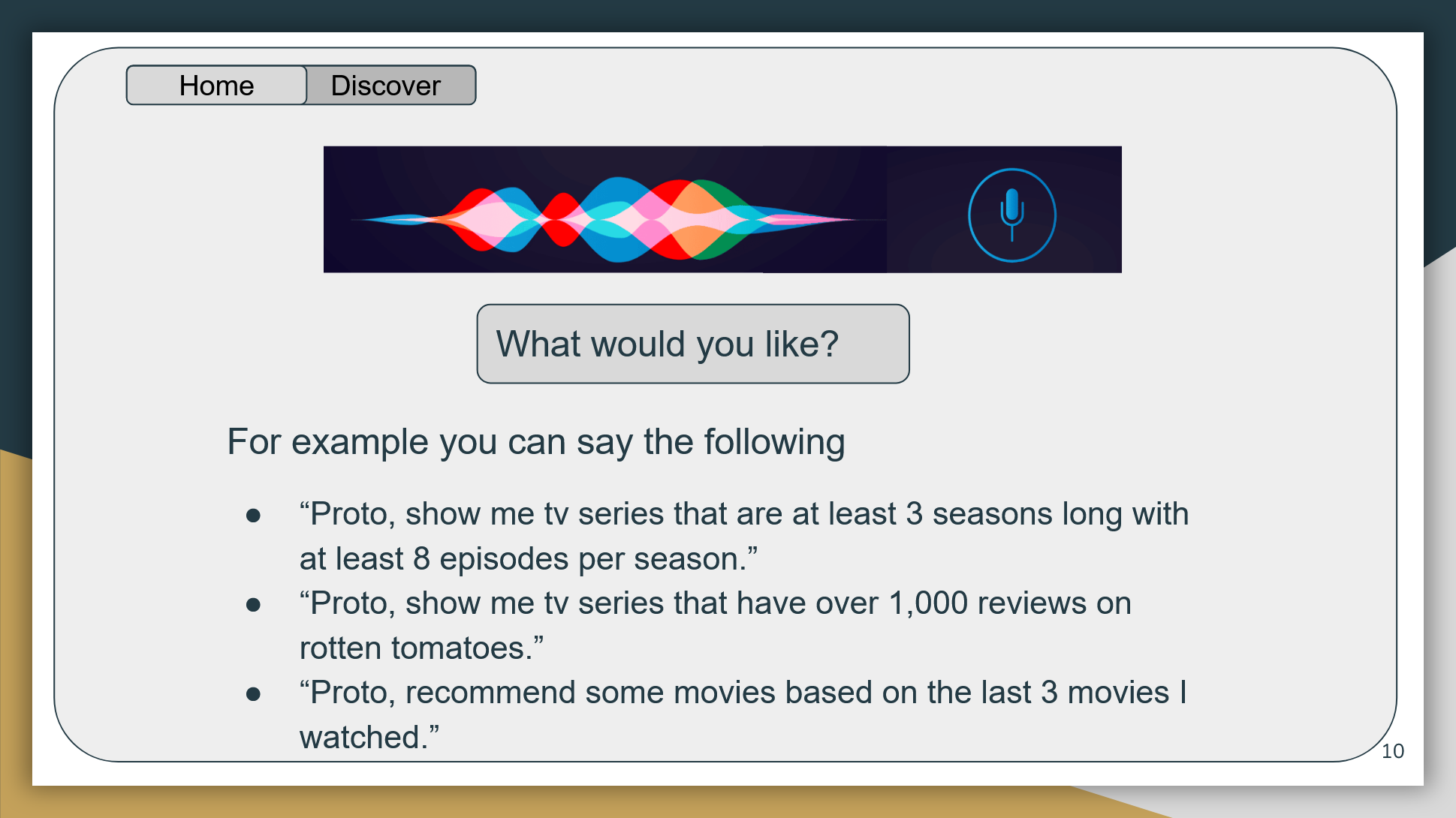Click the colorful voice waveform graphic
This screenshot has height=818, width=1456.
pos(604,219)
